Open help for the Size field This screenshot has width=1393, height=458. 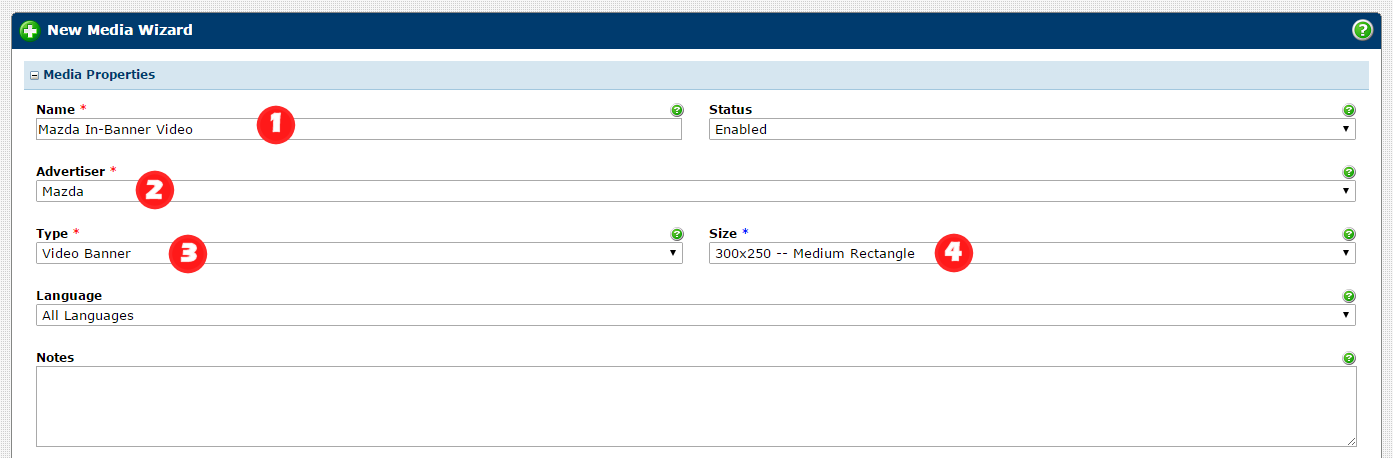coord(1349,234)
